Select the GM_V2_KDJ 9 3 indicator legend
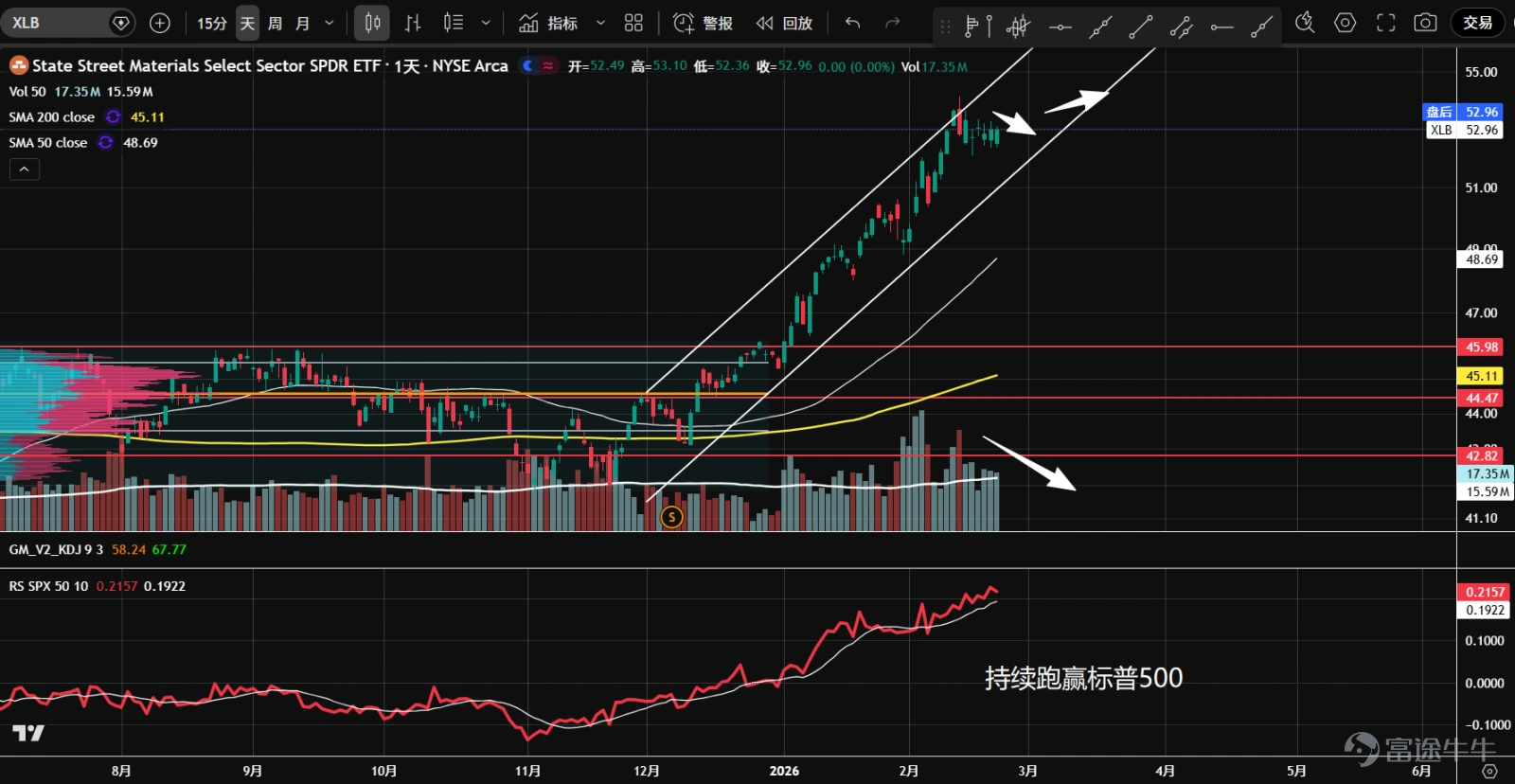 (56, 549)
